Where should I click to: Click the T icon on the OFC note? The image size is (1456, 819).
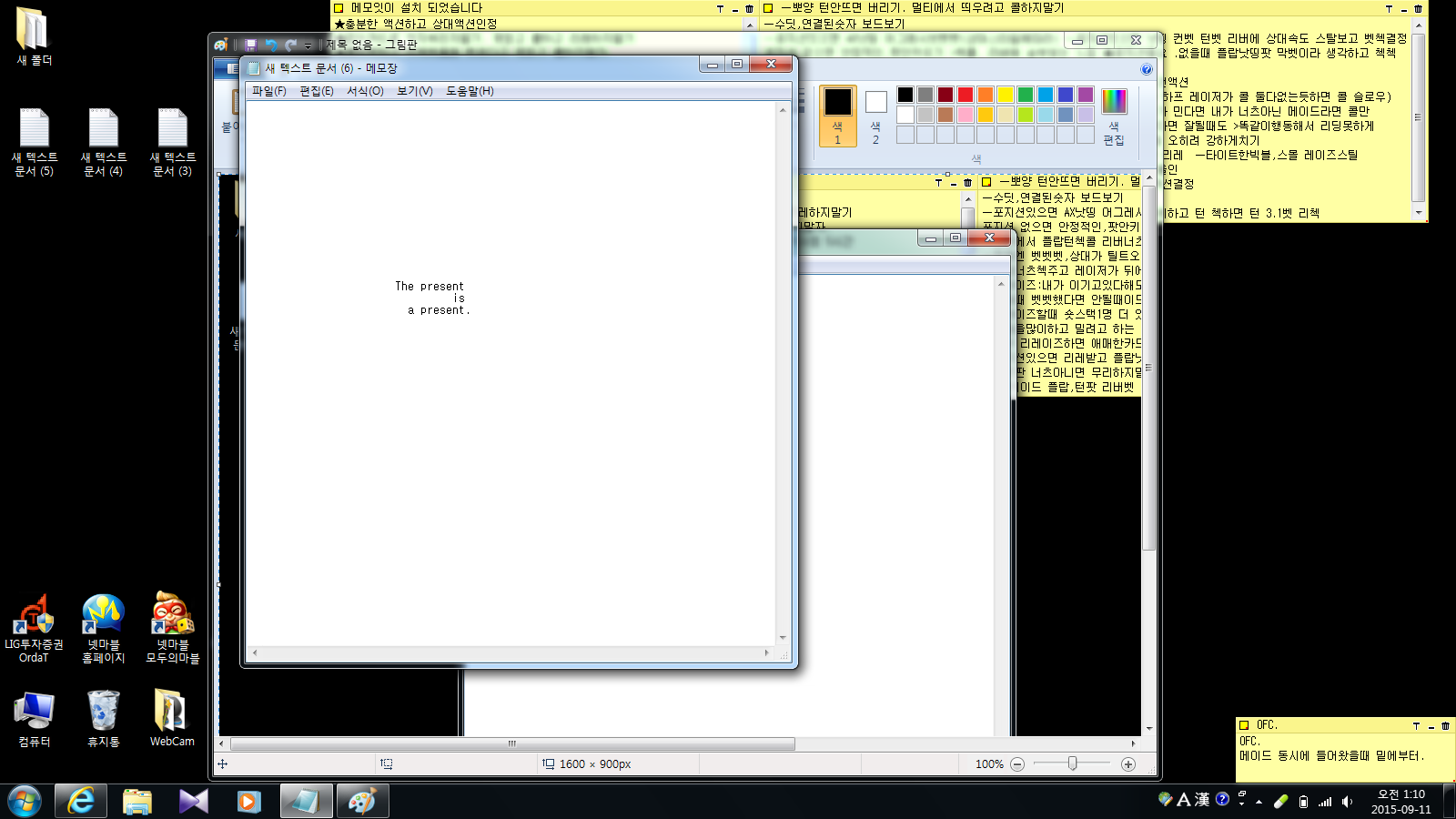tap(1416, 725)
